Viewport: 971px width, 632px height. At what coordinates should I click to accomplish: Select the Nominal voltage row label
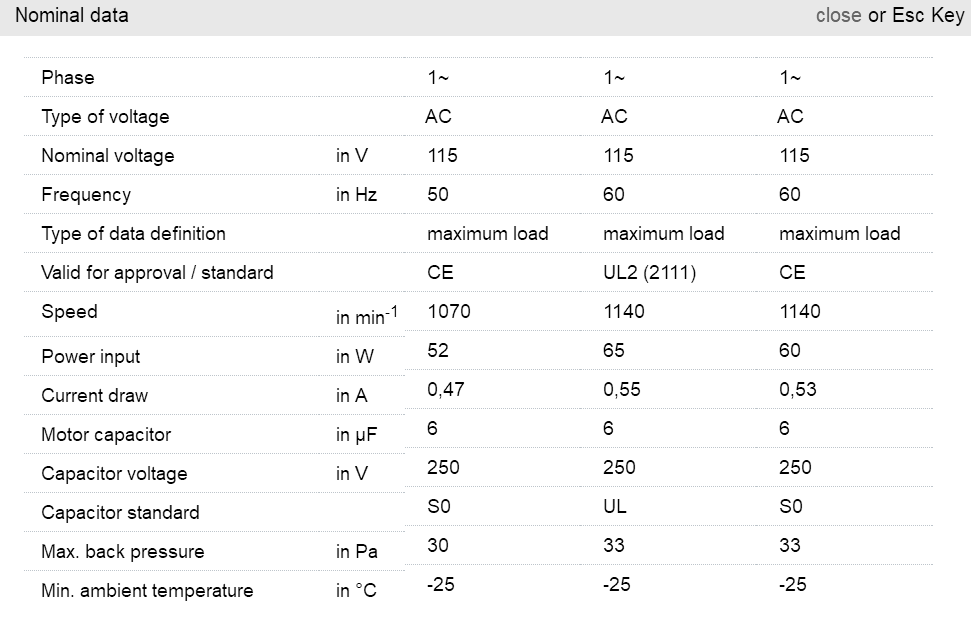click(107, 156)
